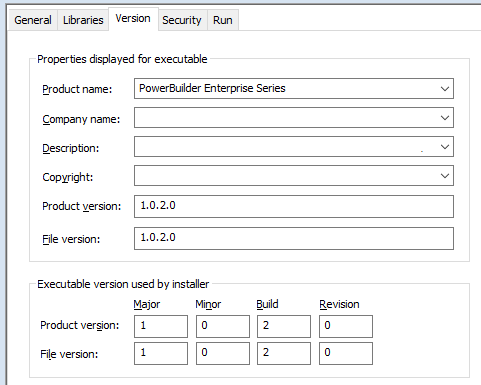Click the 'Copyright:' label

click(68, 177)
